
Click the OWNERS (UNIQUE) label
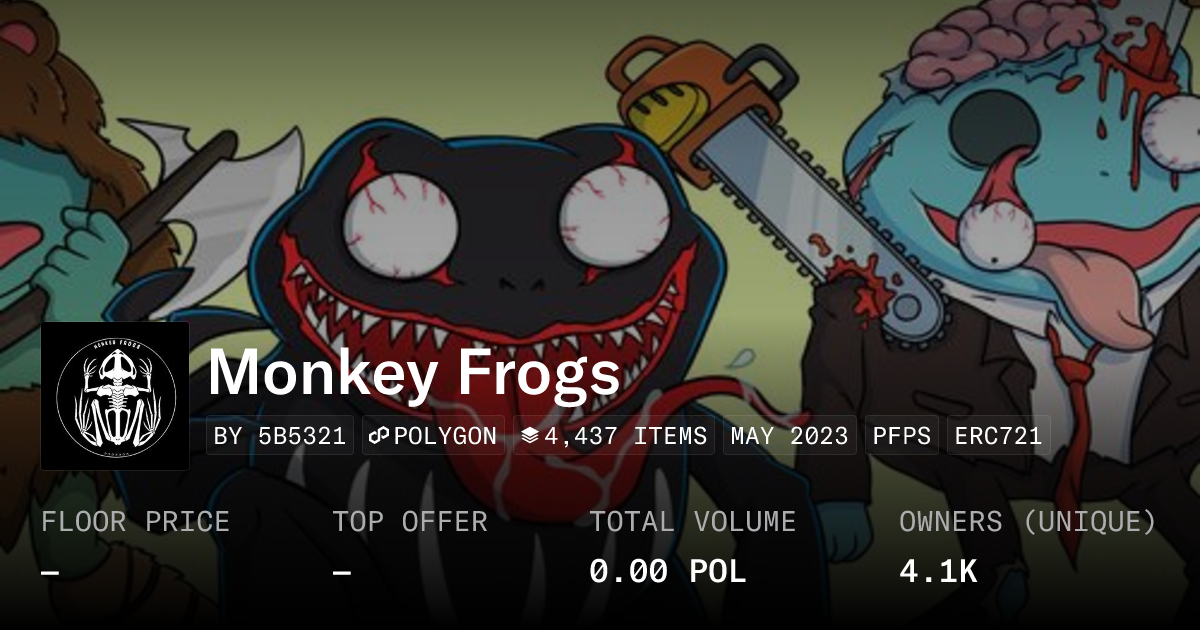tap(1028, 522)
